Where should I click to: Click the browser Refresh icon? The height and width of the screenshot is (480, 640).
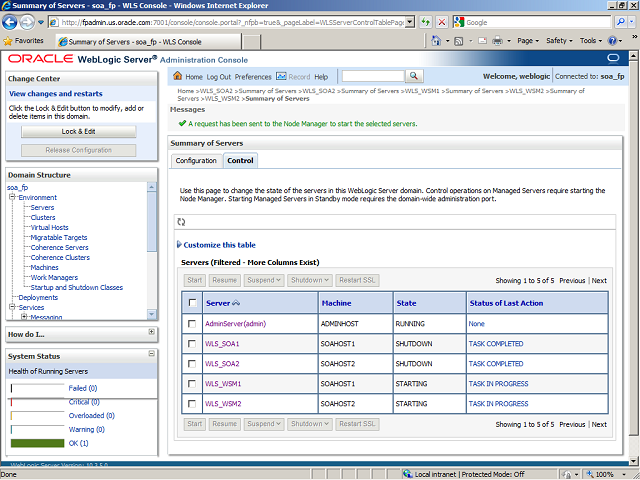[427, 22]
